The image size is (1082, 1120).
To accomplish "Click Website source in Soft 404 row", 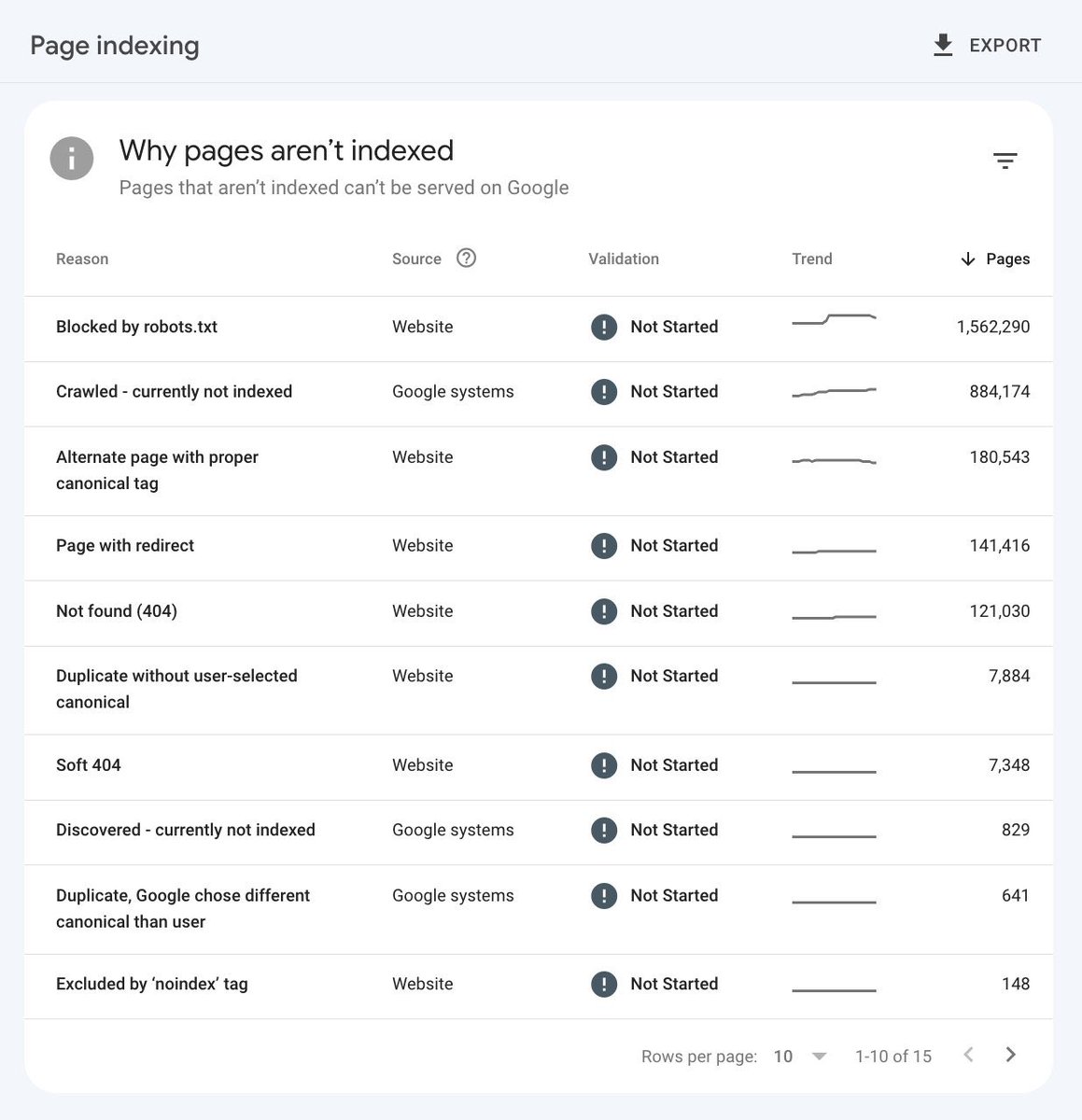I will [423, 765].
